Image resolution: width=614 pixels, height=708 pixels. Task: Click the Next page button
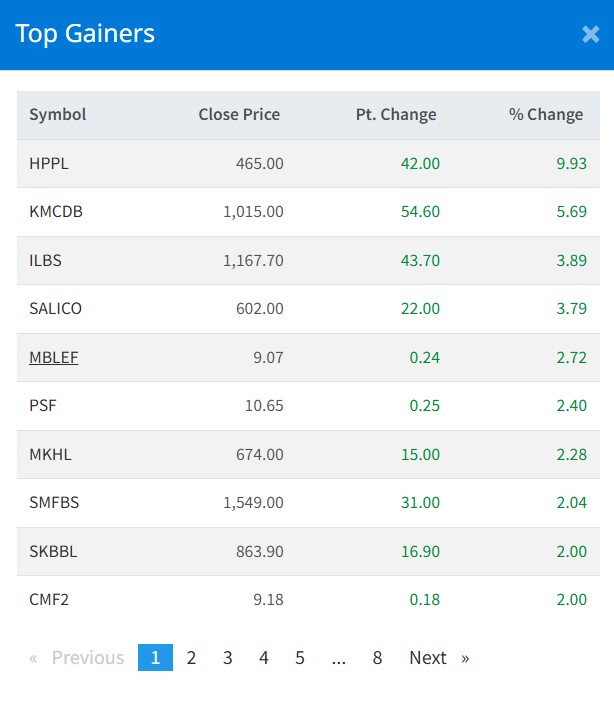click(x=438, y=658)
